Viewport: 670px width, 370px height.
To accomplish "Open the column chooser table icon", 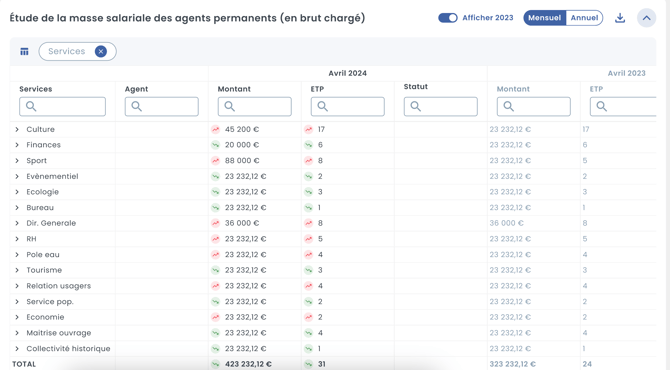I will coord(24,52).
